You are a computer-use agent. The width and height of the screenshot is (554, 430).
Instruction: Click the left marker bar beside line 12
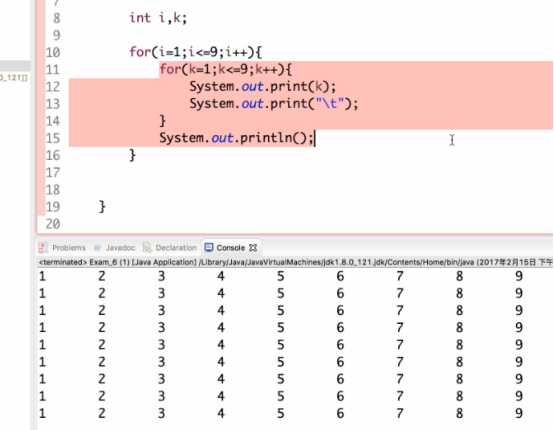[x=41, y=87]
